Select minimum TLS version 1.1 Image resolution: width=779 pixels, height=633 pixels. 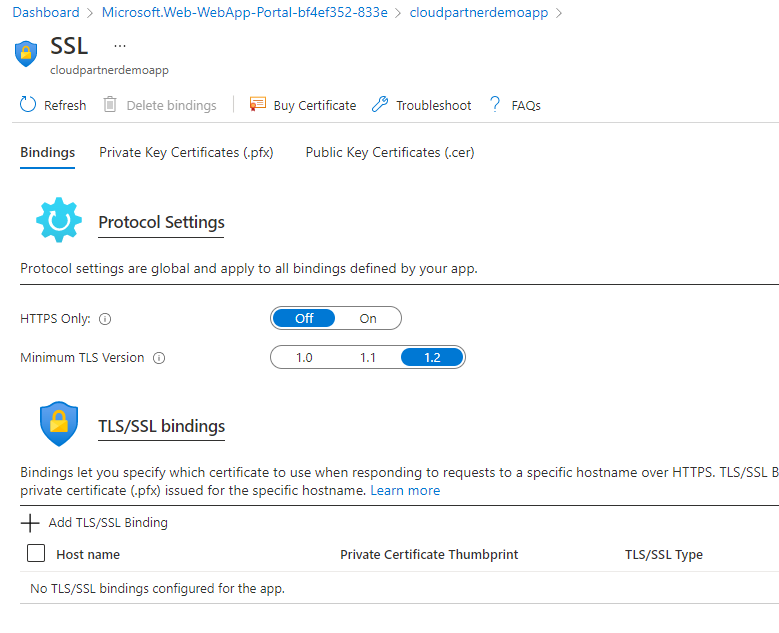click(x=368, y=358)
